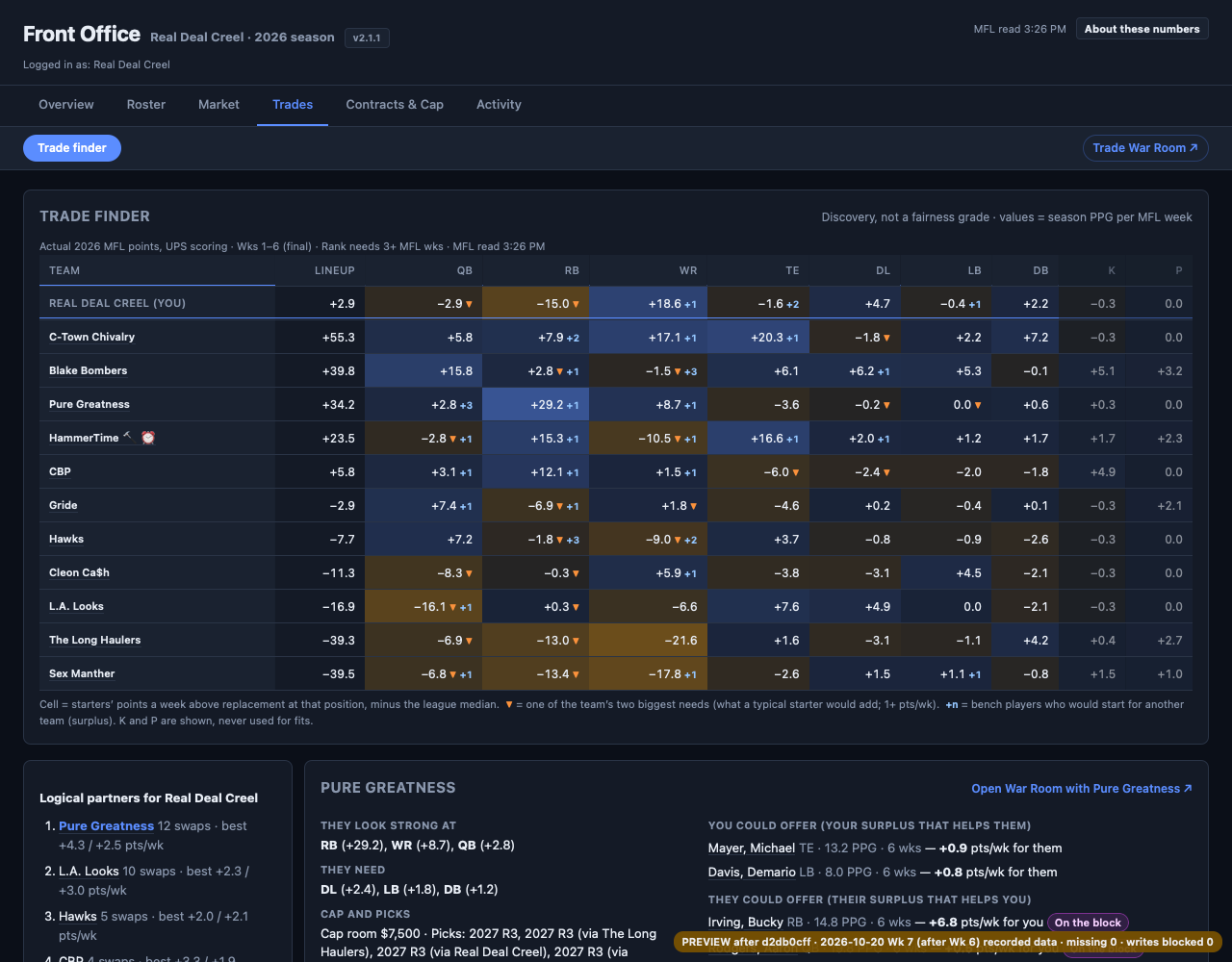Open the Trade War Room link
1232x962 pixels.
coord(1145,148)
